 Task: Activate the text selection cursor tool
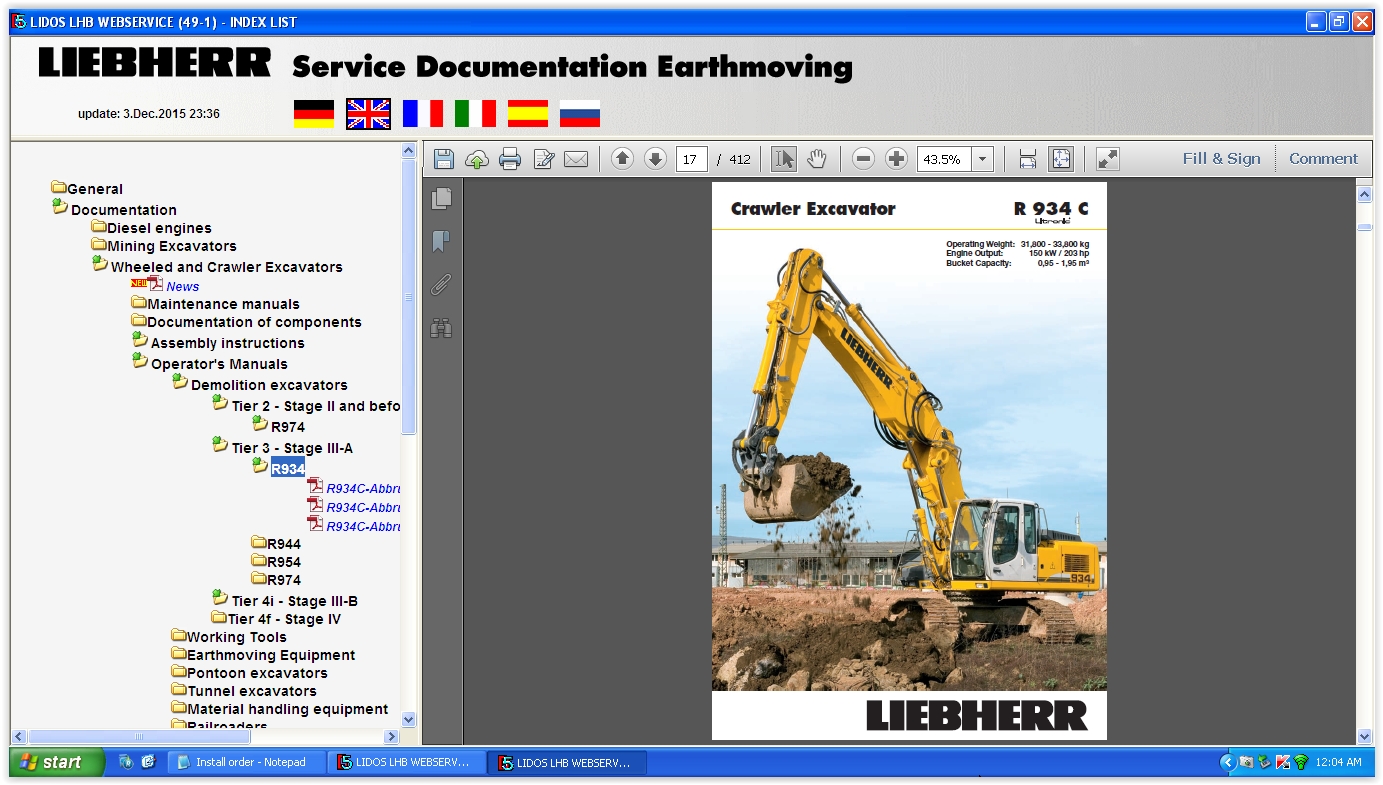point(784,159)
